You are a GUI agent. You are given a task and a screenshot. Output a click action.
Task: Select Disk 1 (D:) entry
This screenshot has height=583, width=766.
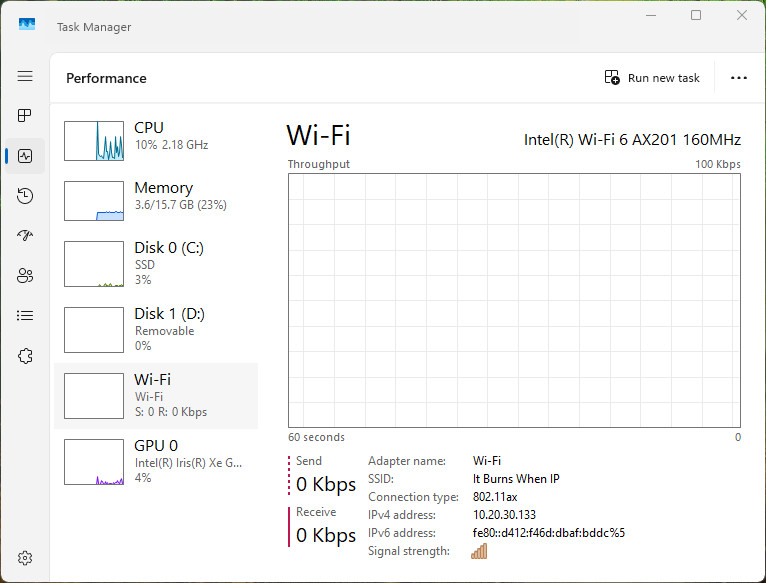click(156, 330)
